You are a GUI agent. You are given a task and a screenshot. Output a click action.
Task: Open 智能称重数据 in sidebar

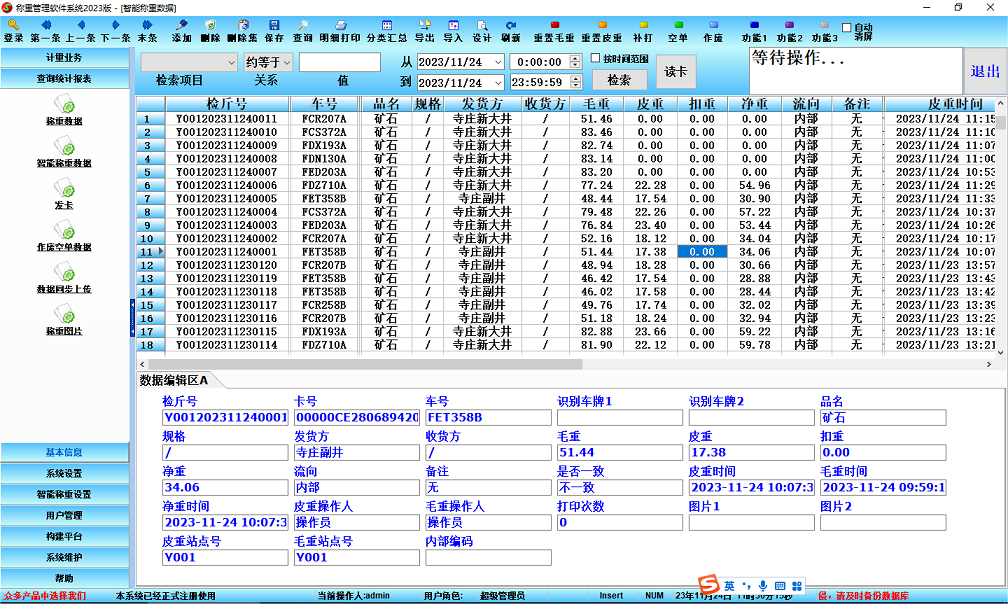pos(64,152)
